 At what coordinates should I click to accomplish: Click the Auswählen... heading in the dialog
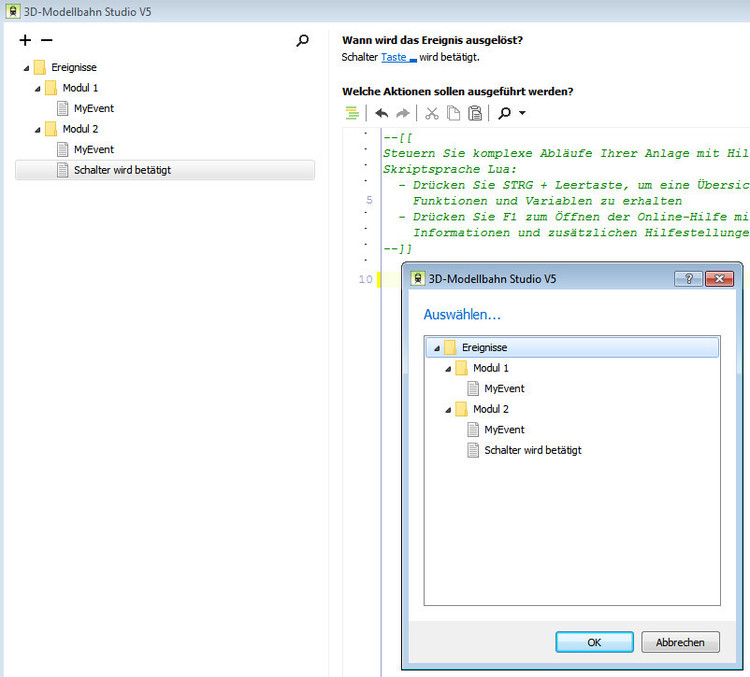(462, 315)
